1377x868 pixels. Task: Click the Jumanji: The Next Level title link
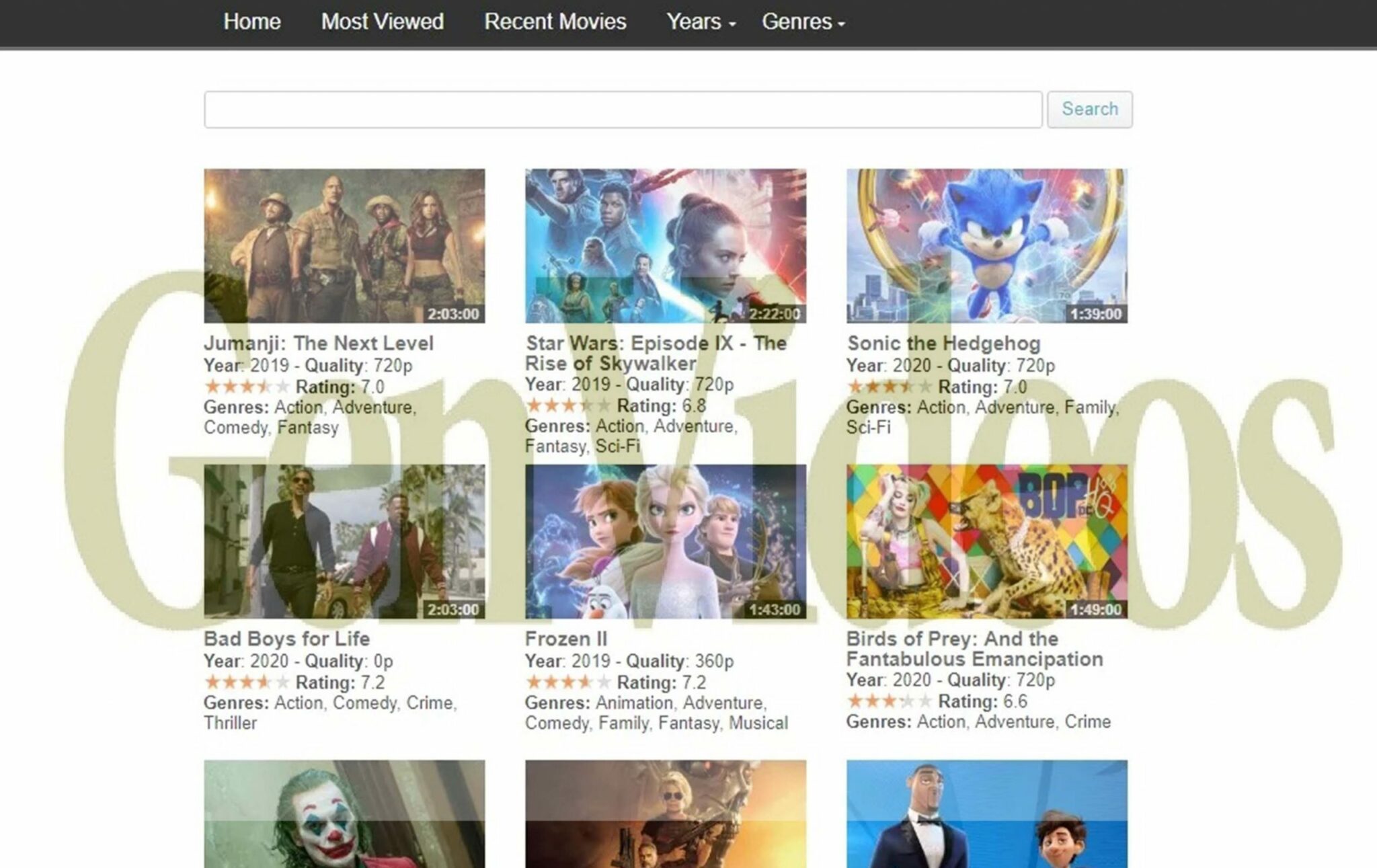[x=319, y=344]
